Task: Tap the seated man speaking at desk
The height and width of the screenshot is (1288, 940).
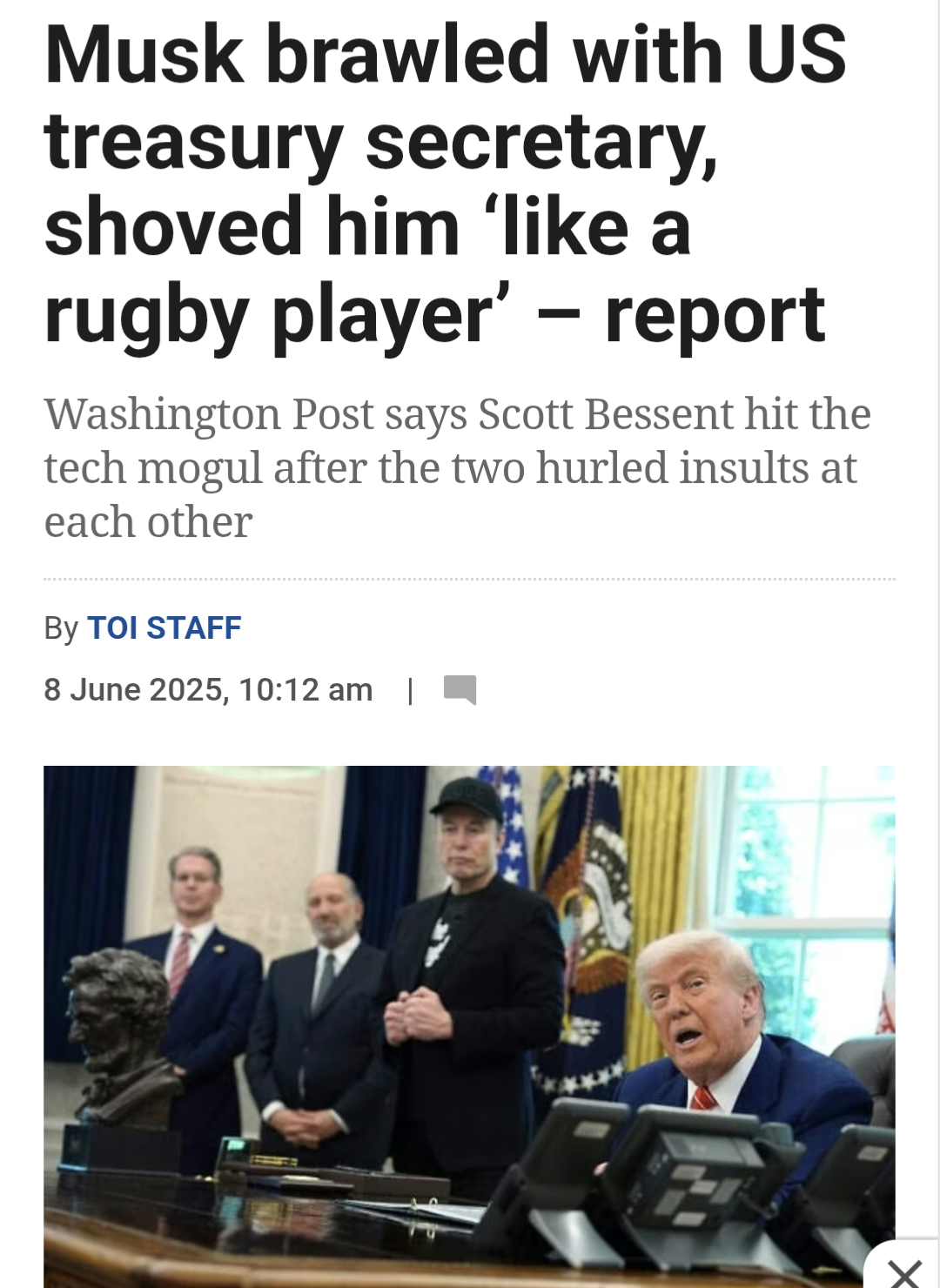Action: coord(740,1062)
